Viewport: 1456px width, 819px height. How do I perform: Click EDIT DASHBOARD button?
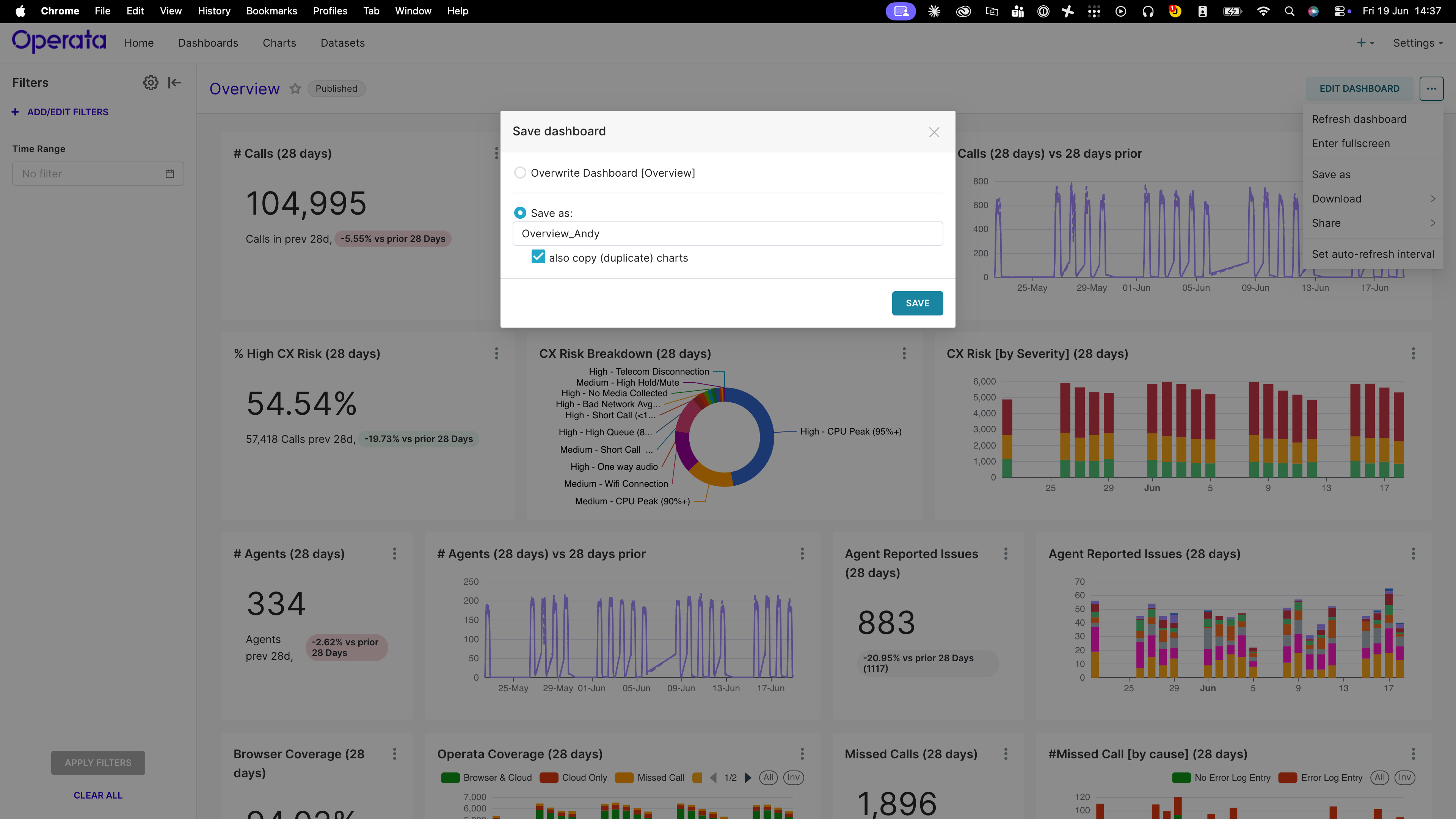click(1359, 89)
